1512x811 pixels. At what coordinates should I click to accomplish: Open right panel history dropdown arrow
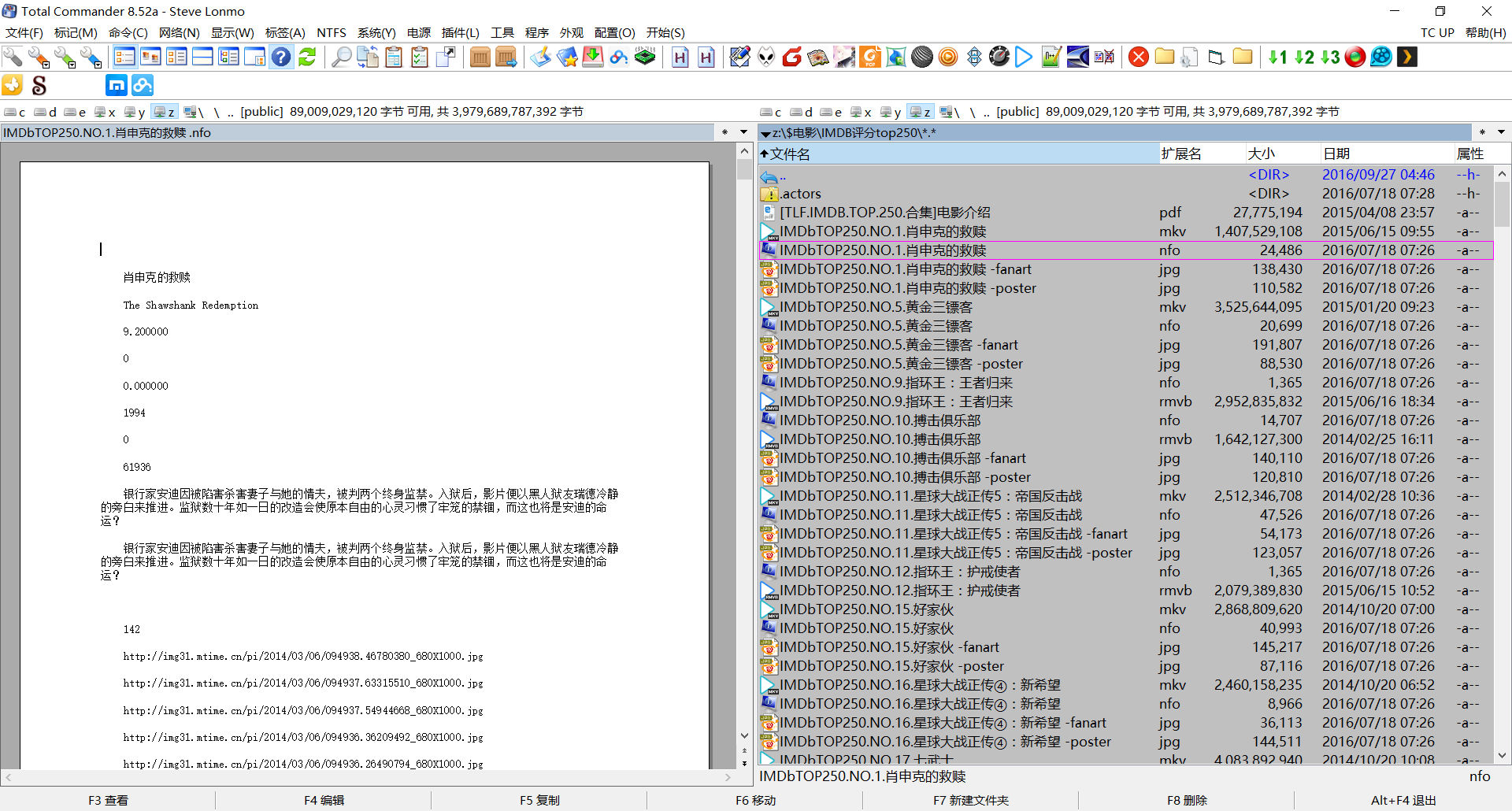[x=1501, y=132]
